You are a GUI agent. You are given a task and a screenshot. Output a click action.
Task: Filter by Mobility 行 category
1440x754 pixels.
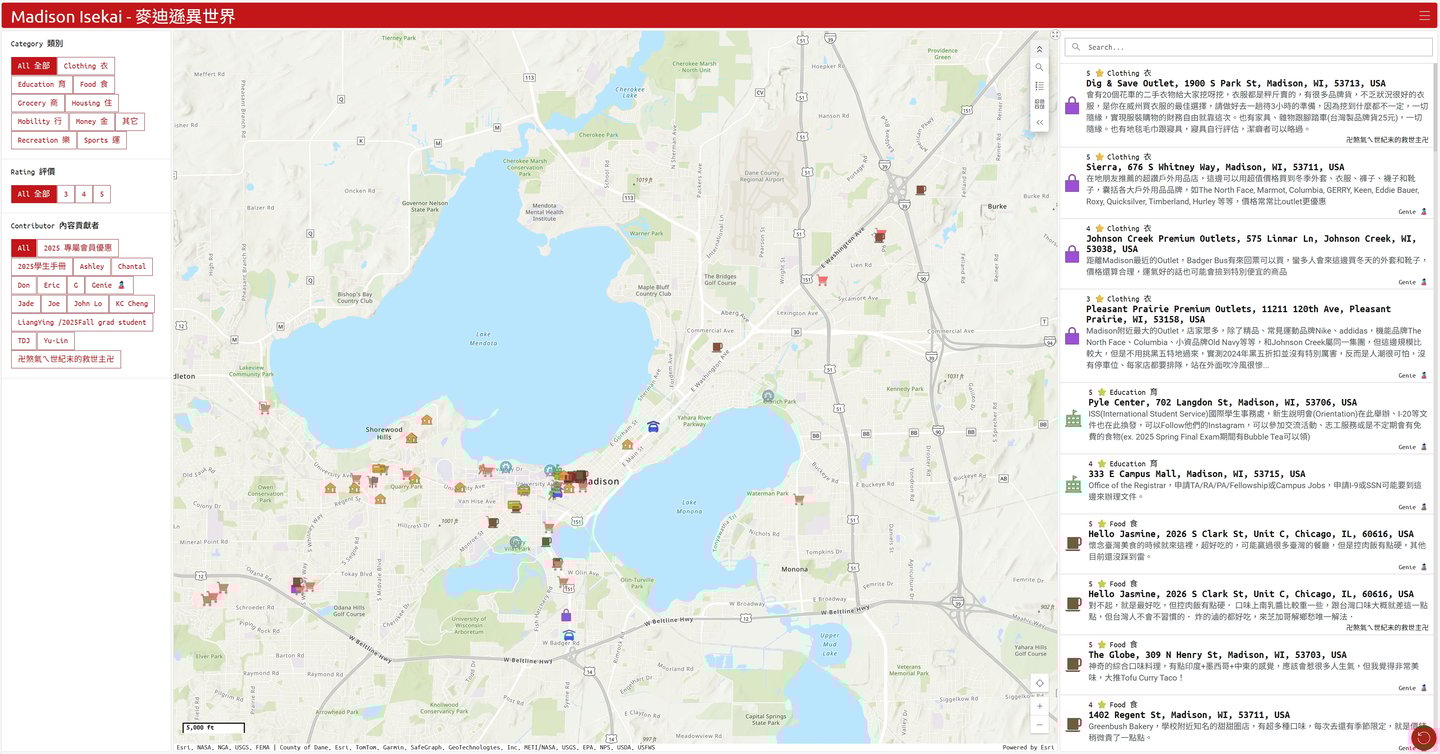[x=39, y=121]
